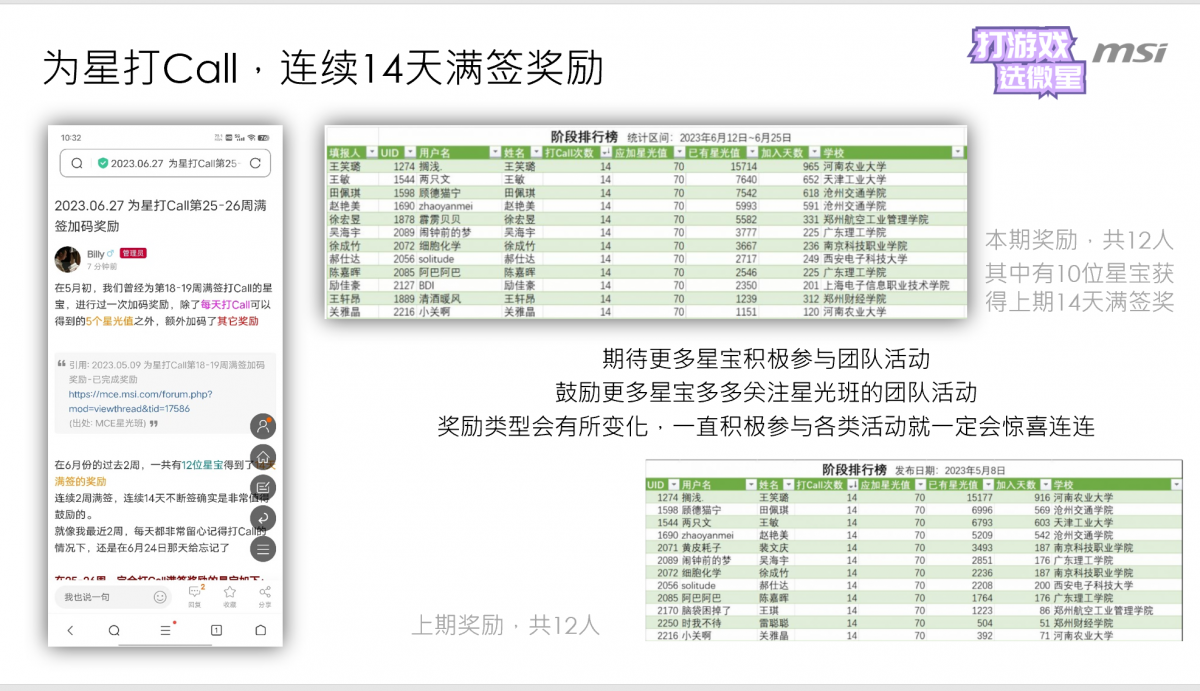The width and height of the screenshot is (1200, 691).
Task: Tap the floating home button
Action: point(263,456)
